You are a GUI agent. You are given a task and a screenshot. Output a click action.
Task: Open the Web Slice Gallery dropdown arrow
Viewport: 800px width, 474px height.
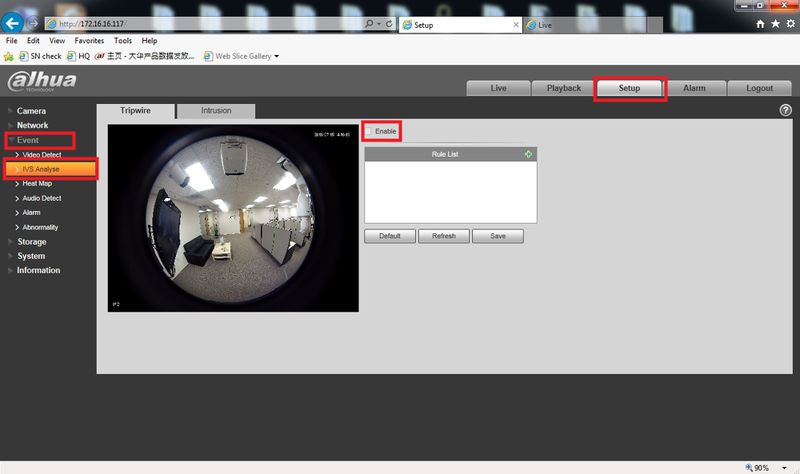pos(277,56)
